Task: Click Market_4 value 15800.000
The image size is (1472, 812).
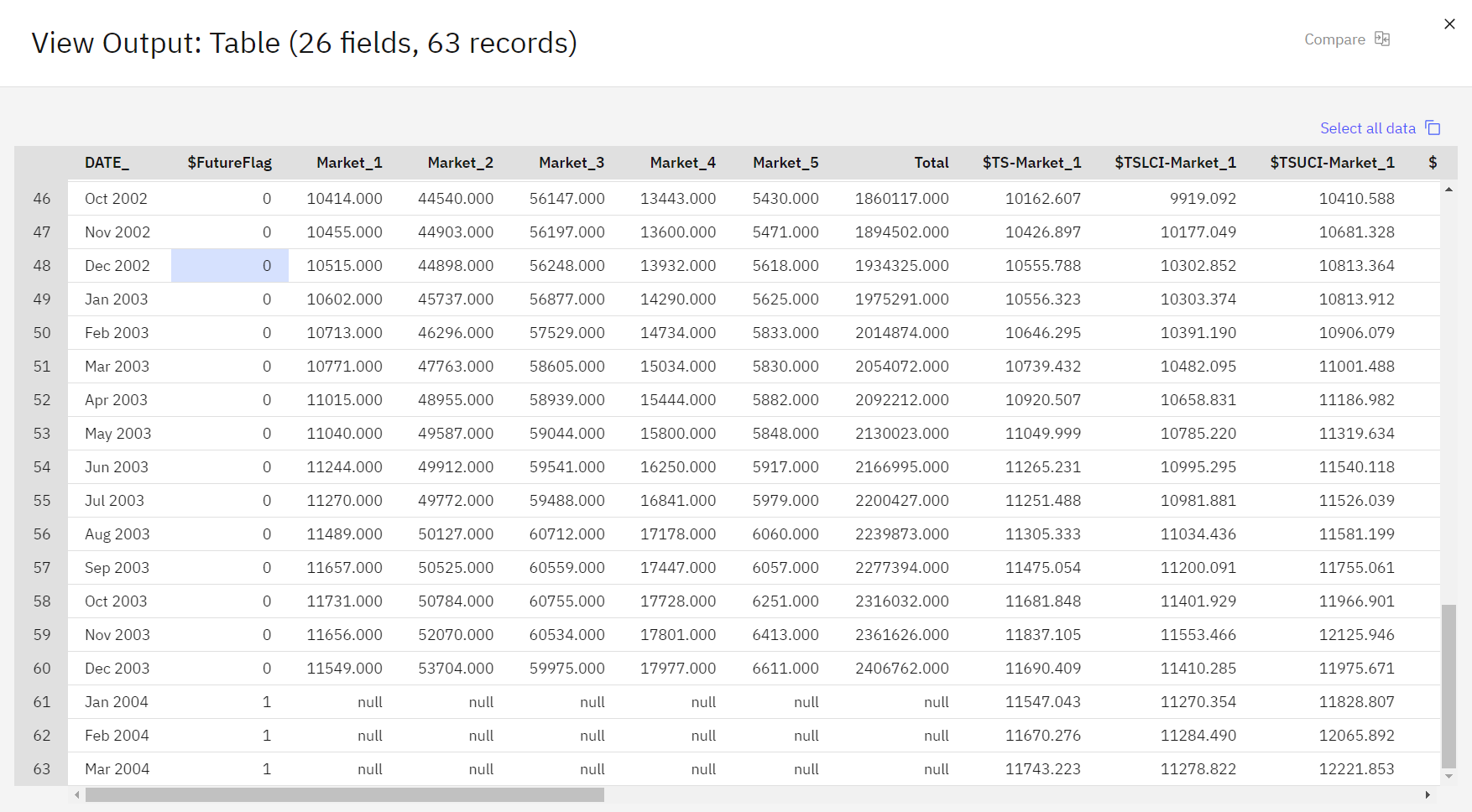Action: (x=678, y=434)
